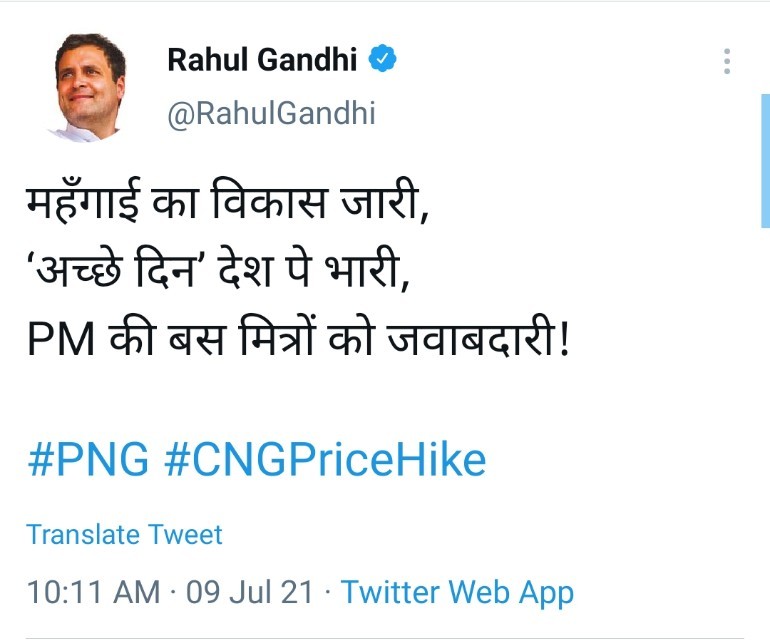
Task: Click the first line of the tweet text
Action: (227, 211)
